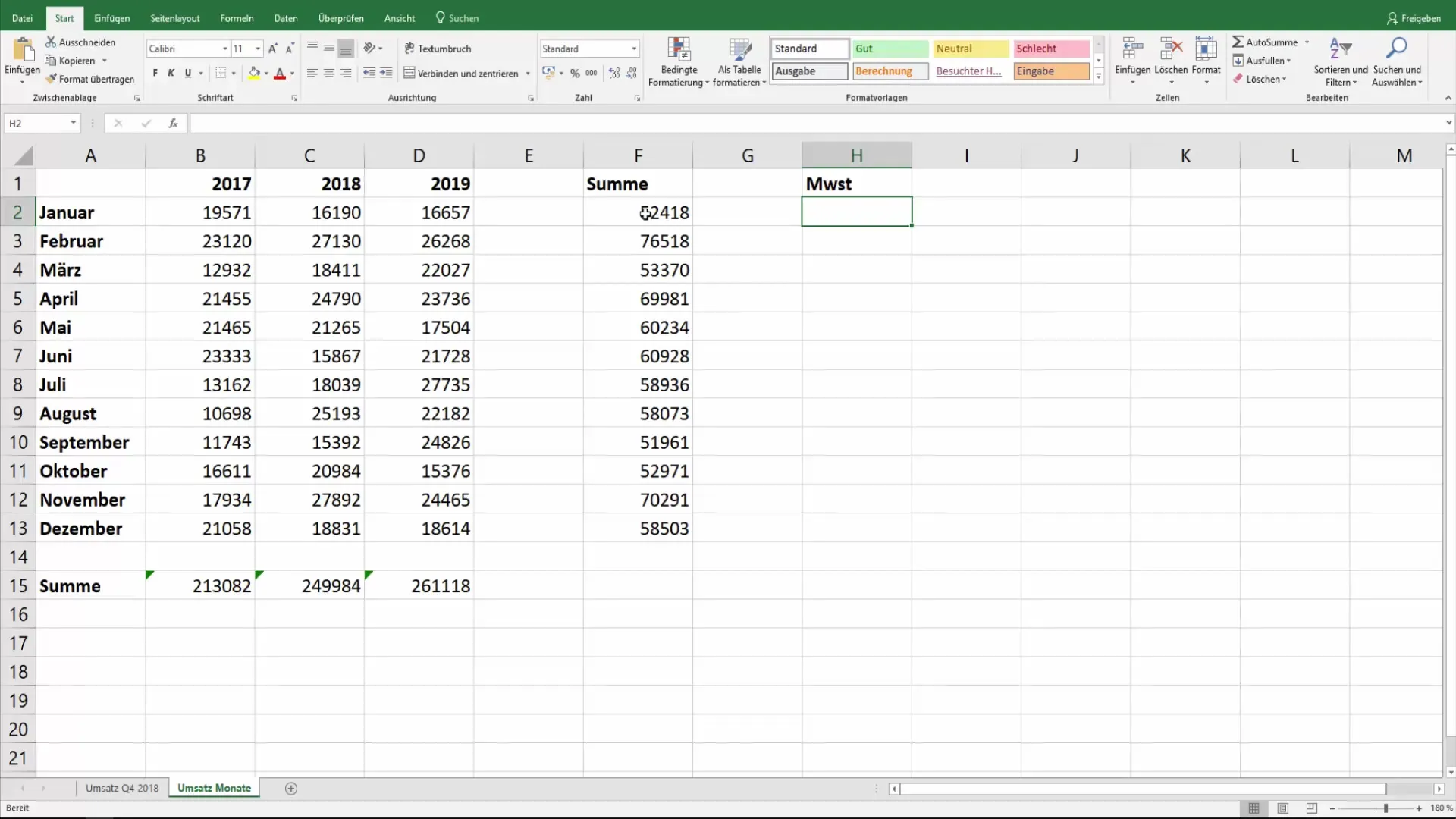Apply the Neutral cell style

pyautogui.click(x=971, y=49)
